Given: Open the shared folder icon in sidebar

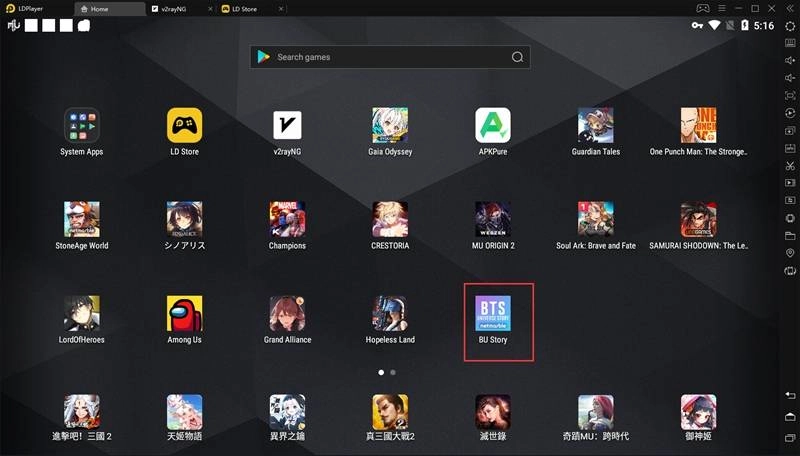Looking at the screenshot, I should pyautogui.click(x=790, y=236).
